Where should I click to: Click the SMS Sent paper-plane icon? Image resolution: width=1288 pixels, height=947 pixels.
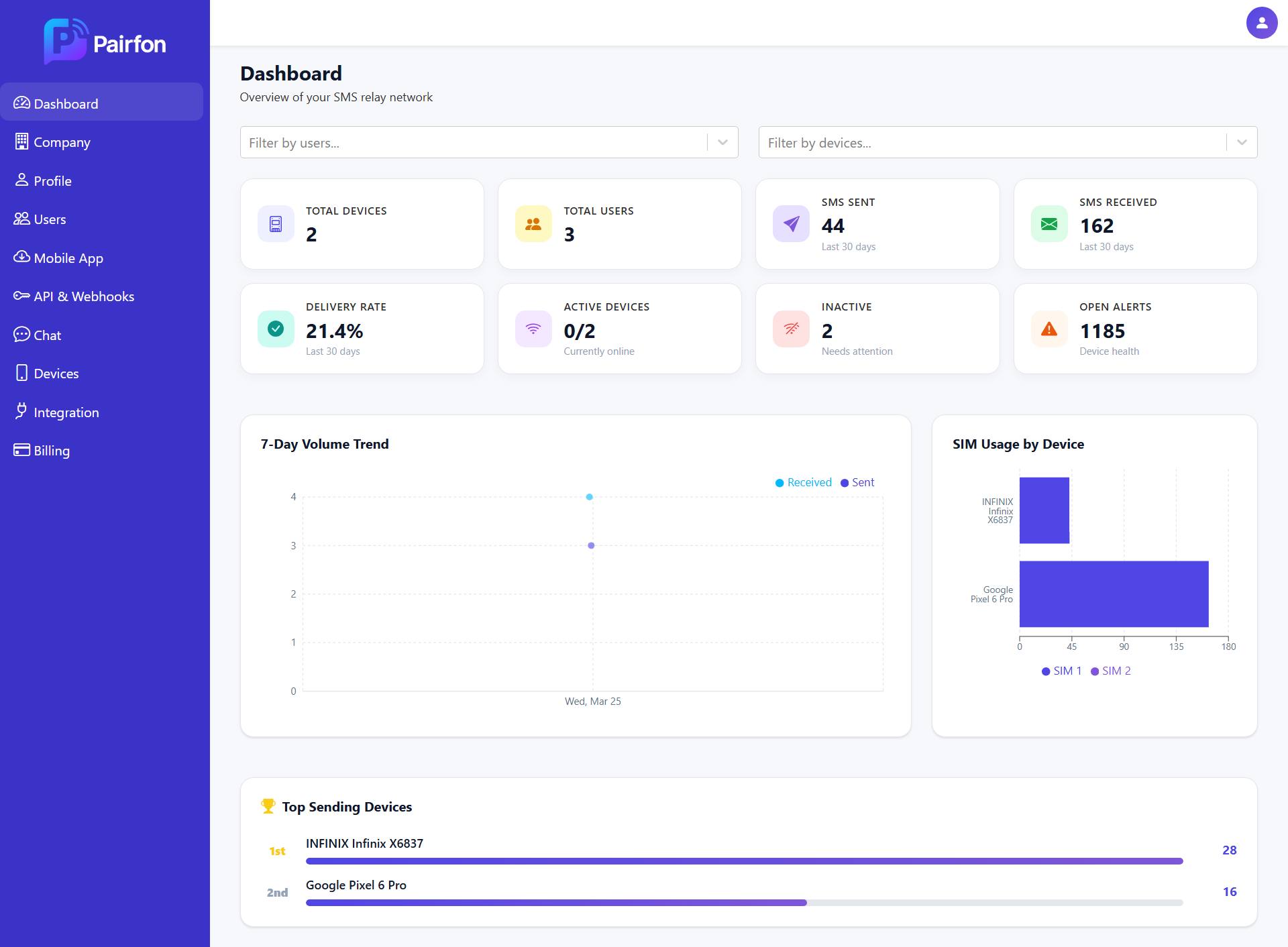pyautogui.click(x=791, y=224)
